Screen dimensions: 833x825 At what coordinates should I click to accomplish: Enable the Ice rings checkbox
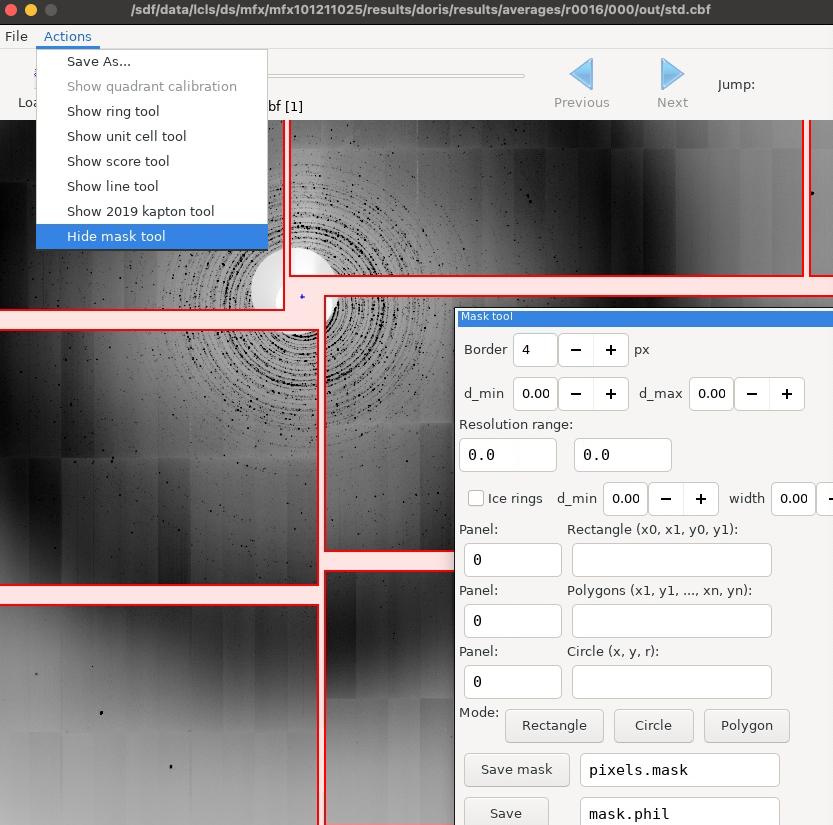(476, 498)
